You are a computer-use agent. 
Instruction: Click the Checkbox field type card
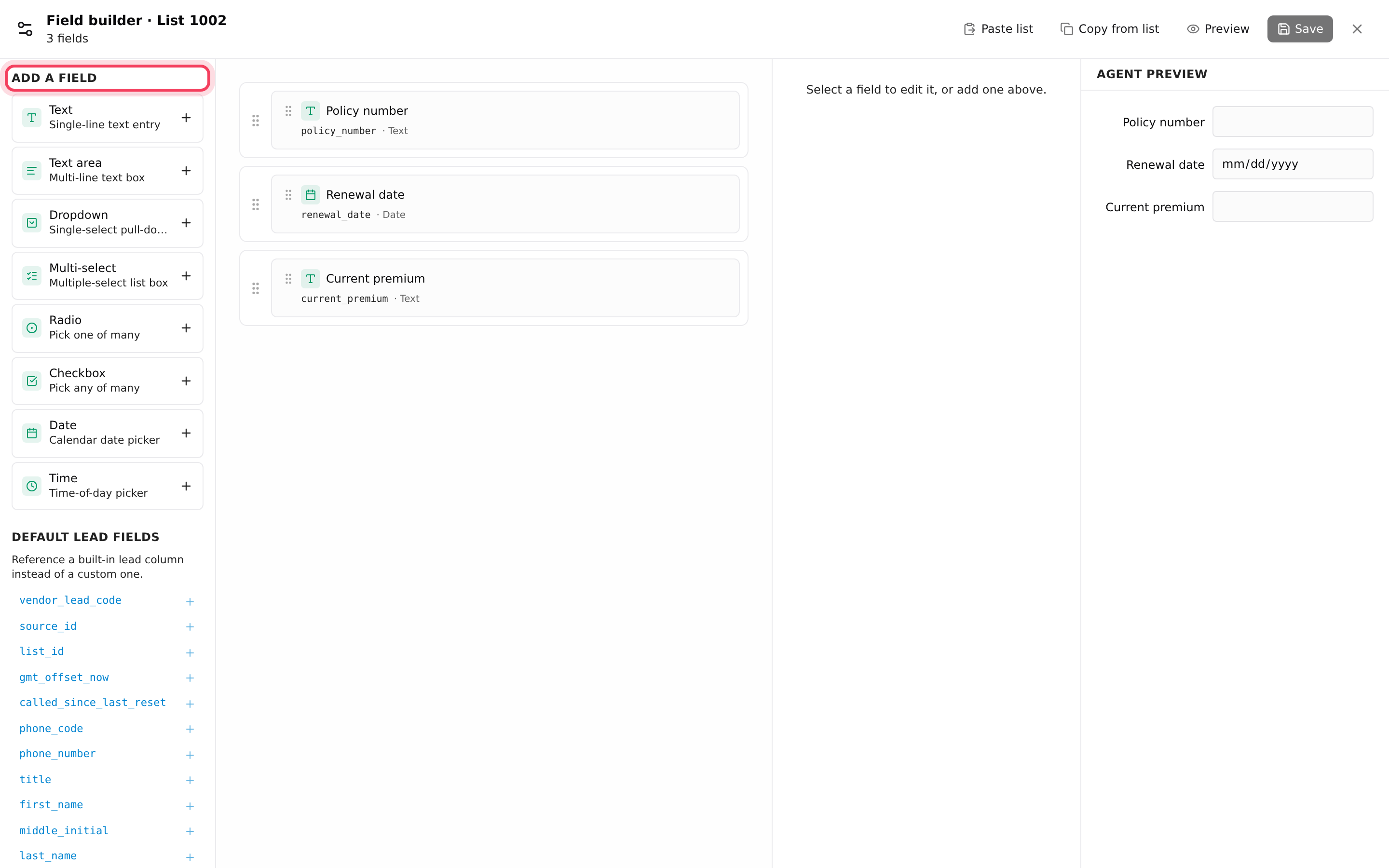pyautogui.click(x=108, y=380)
